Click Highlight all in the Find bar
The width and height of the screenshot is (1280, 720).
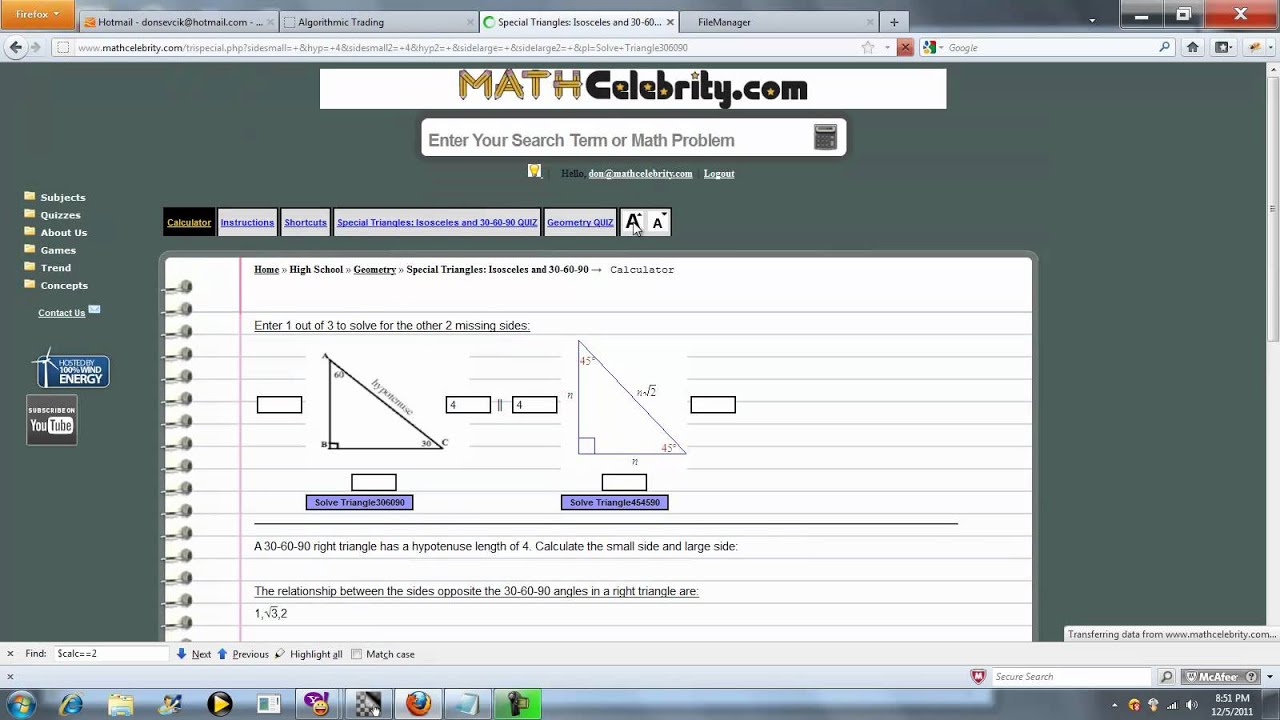pyautogui.click(x=309, y=654)
